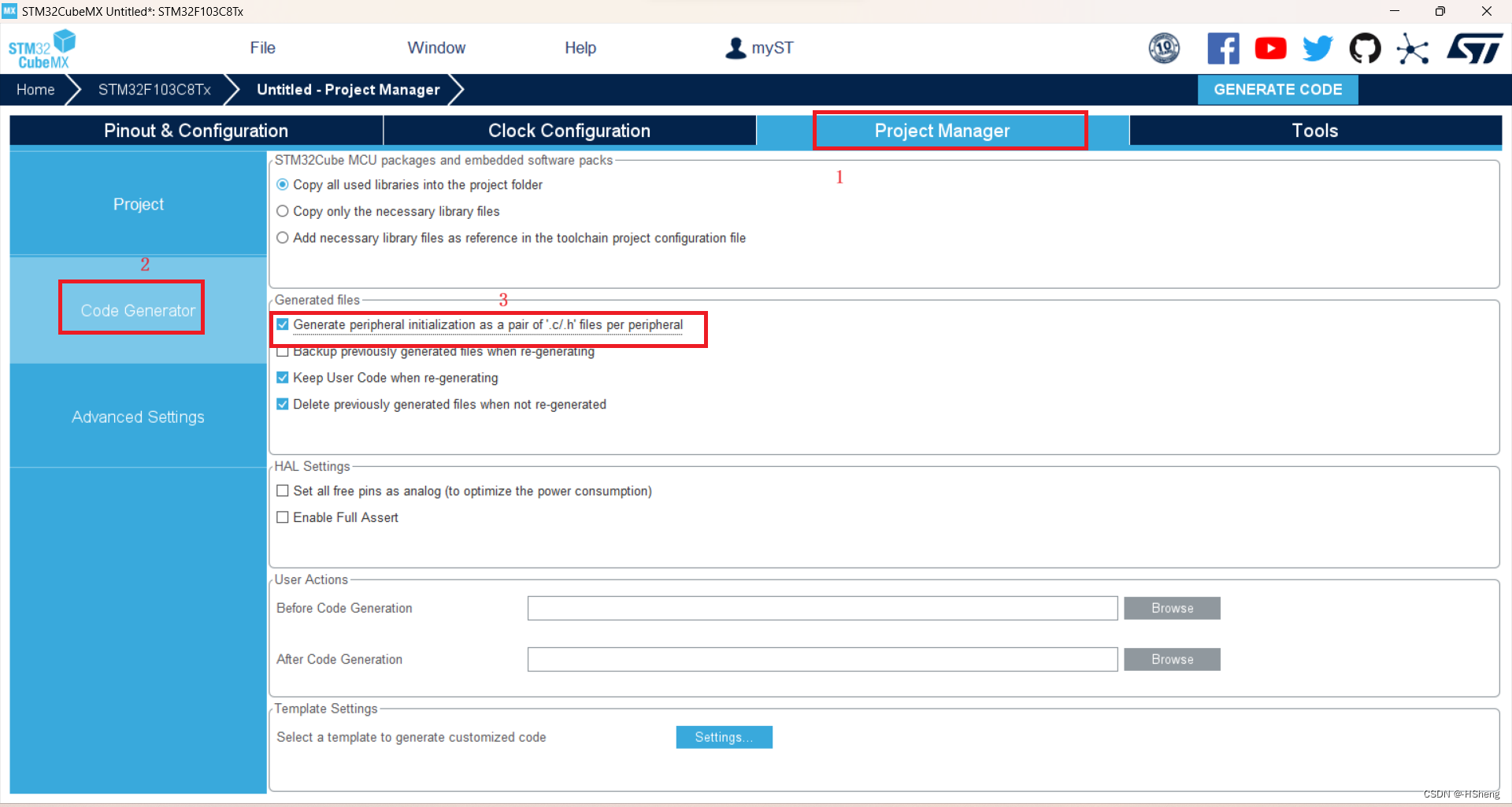This screenshot has height=807, width=1512.
Task: Select Copy all used libraries into project folder
Action: point(283,184)
